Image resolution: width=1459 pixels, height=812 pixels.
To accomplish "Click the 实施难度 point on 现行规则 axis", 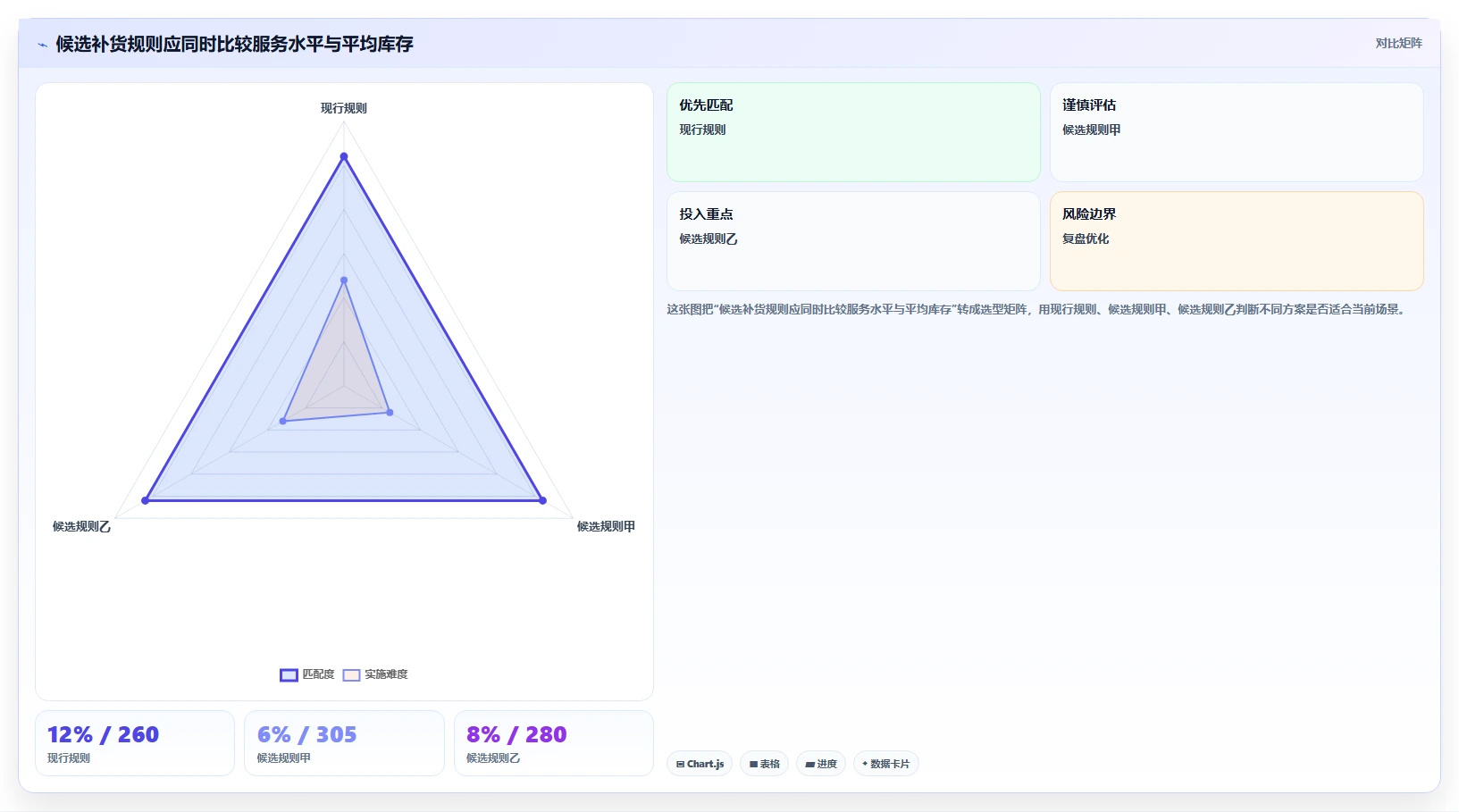I will pos(344,280).
